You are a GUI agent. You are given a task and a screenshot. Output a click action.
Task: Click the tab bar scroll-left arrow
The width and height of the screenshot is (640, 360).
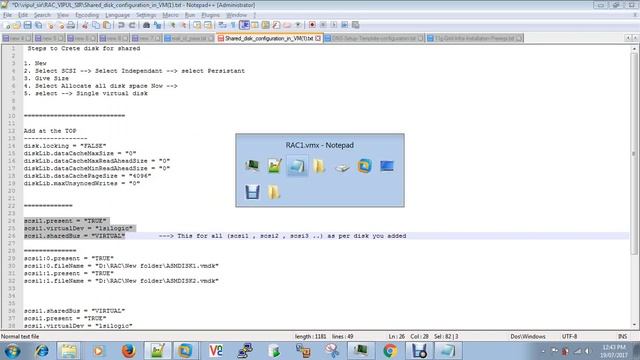628,38
